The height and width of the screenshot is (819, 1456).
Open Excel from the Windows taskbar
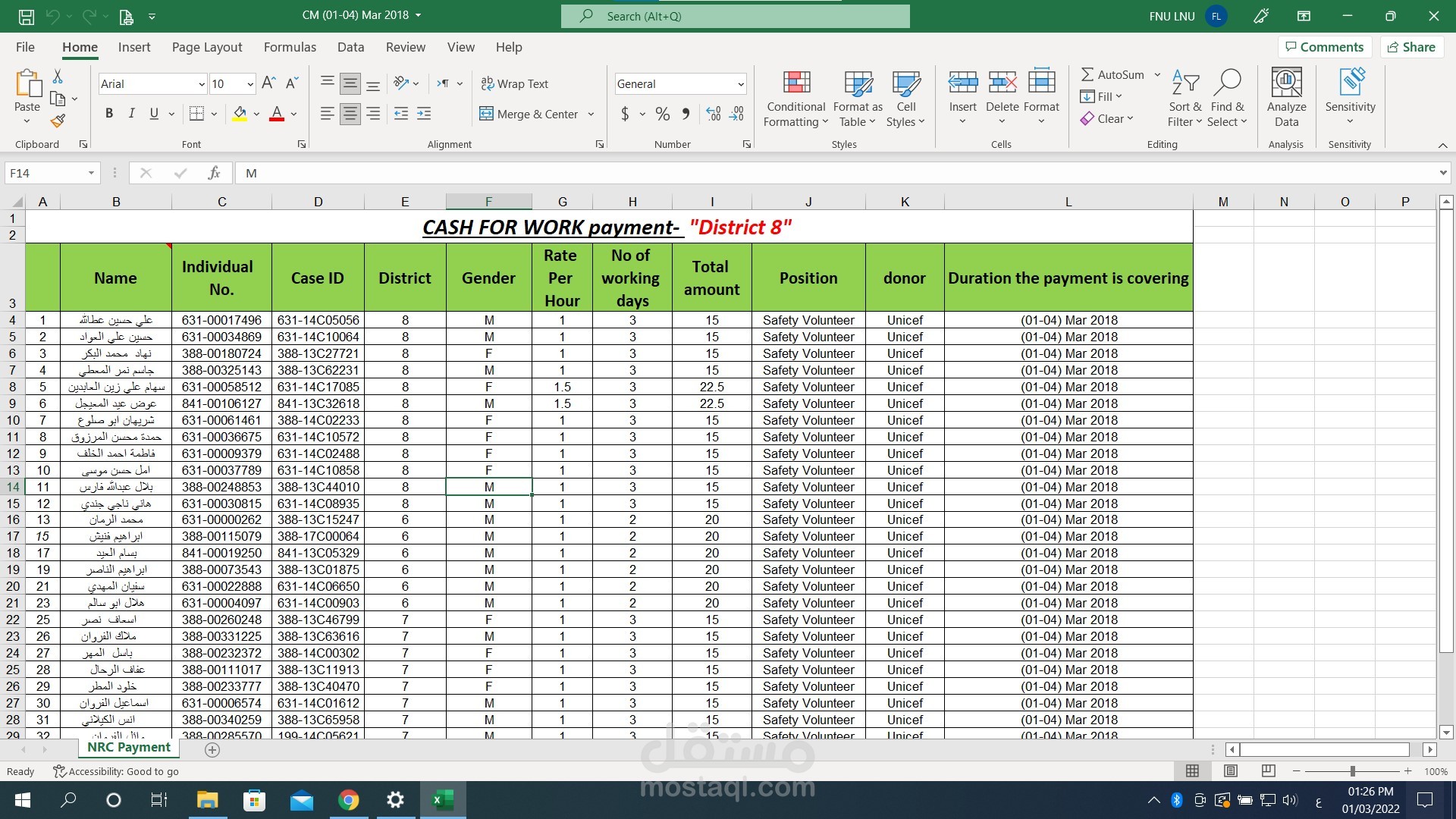(442, 800)
